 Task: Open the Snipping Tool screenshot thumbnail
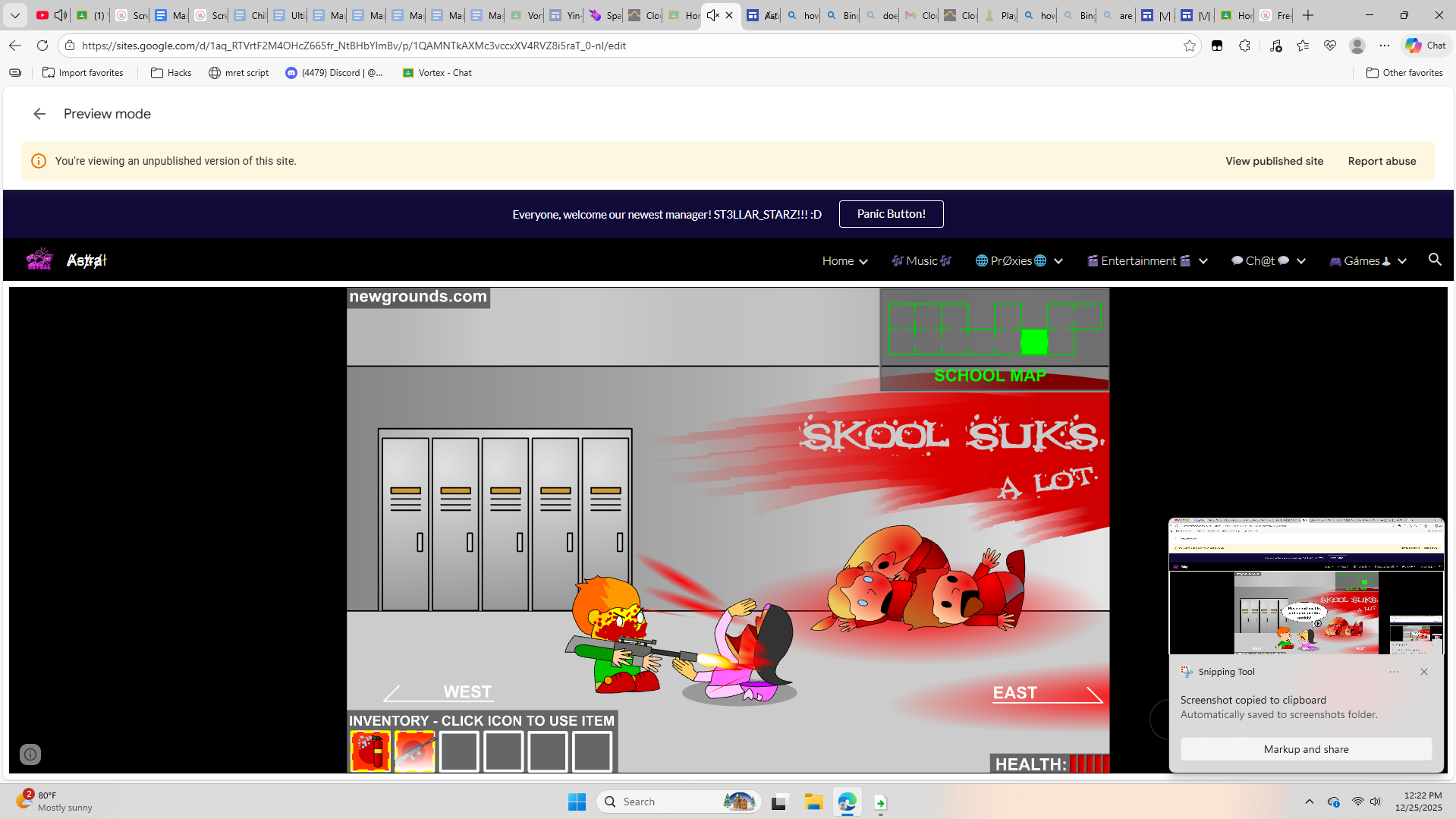pyautogui.click(x=1306, y=586)
